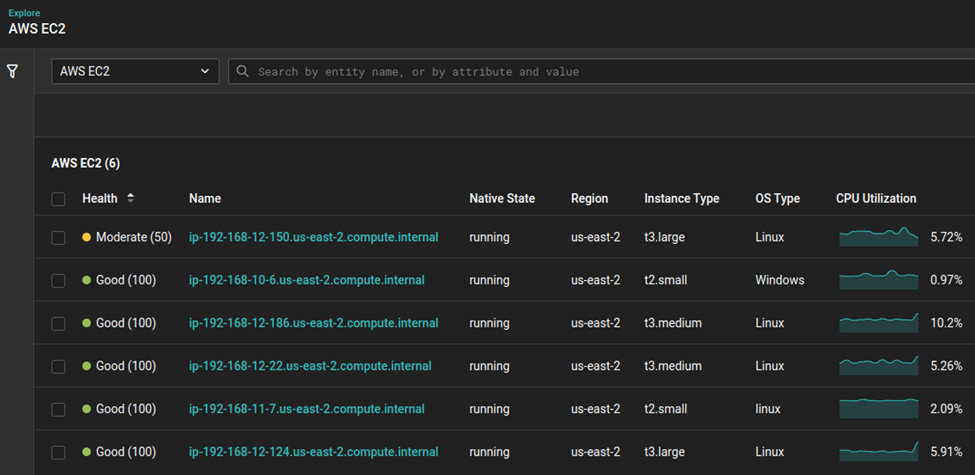This screenshot has width=975, height=475.
Task: Click the Moderate (50) health text
Action: (134, 237)
